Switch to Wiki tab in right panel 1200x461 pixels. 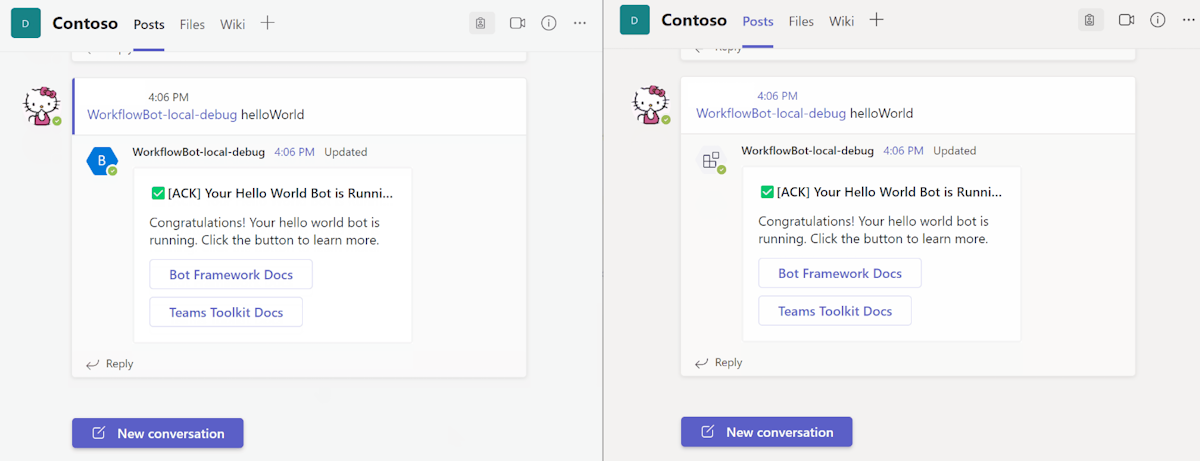coord(841,21)
